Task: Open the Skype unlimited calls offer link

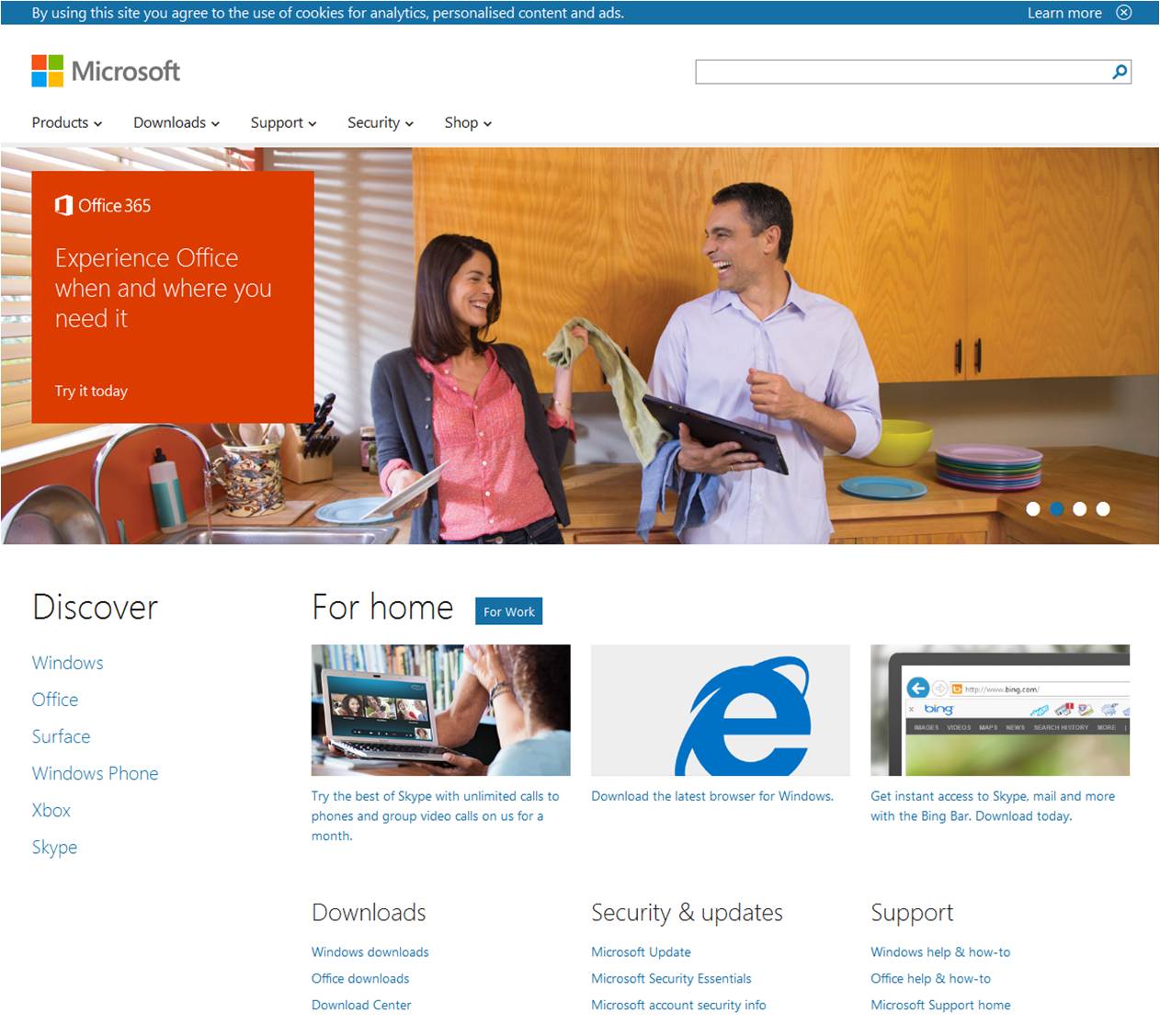Action: [x=435, y=816]
